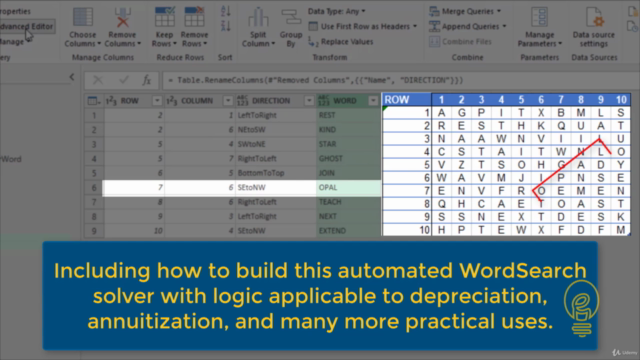This screenshot has width=640, height=360.
Task: Click Replace Values
Action: point(341,42)
